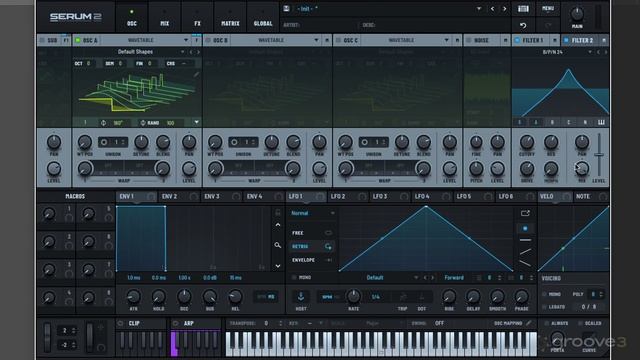This screenshot has width=640, height=360.
Task: Open the MENU button
Action: 548,9
